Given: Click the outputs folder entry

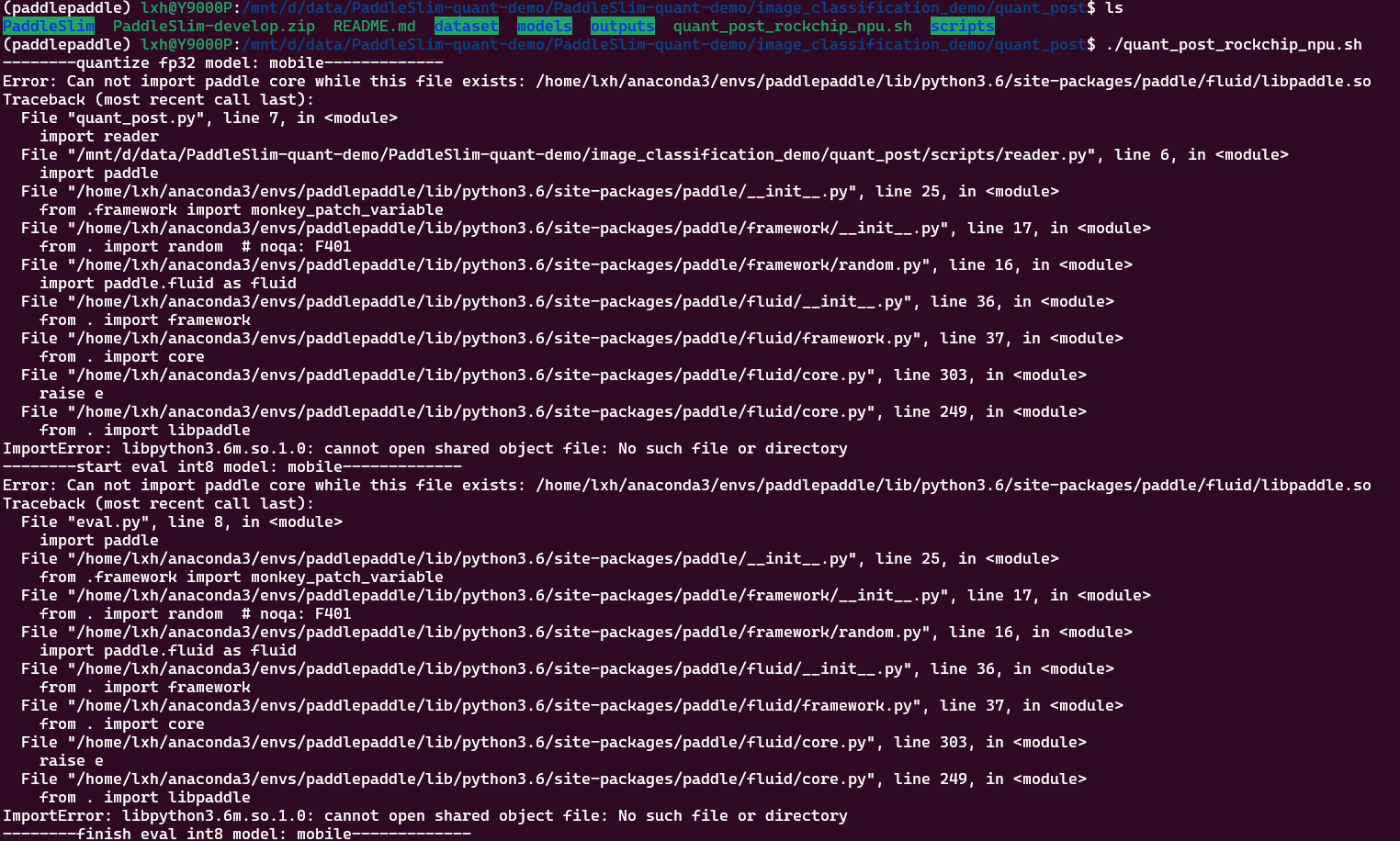Looking at the screenshot, I should 622,26.
